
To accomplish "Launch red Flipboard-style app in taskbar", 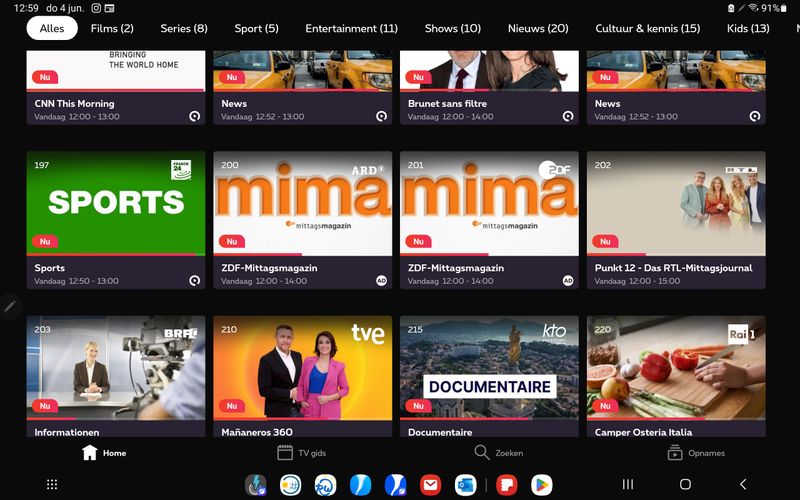I will 507,485.
